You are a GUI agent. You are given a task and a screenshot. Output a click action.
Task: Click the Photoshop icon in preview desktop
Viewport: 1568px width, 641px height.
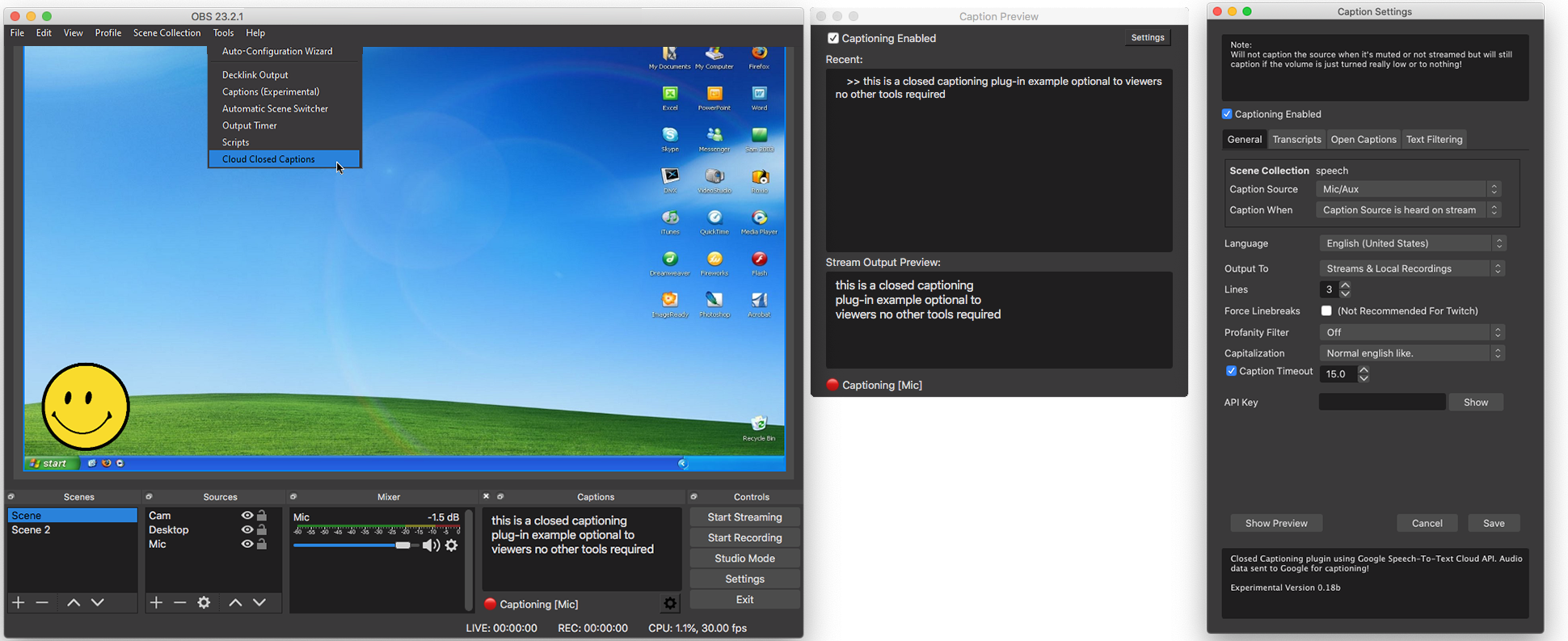click(x=714, y=304)
